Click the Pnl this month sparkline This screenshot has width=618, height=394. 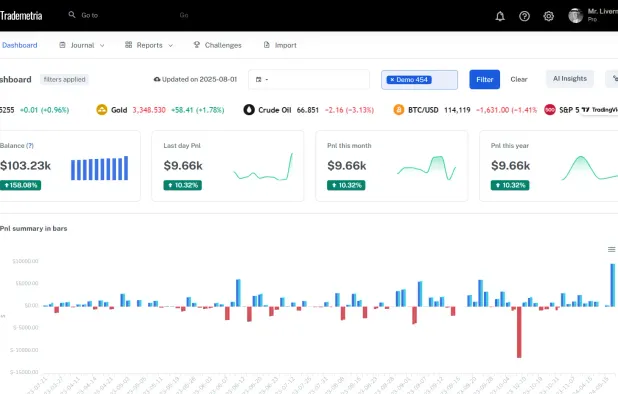click(426, 168)
